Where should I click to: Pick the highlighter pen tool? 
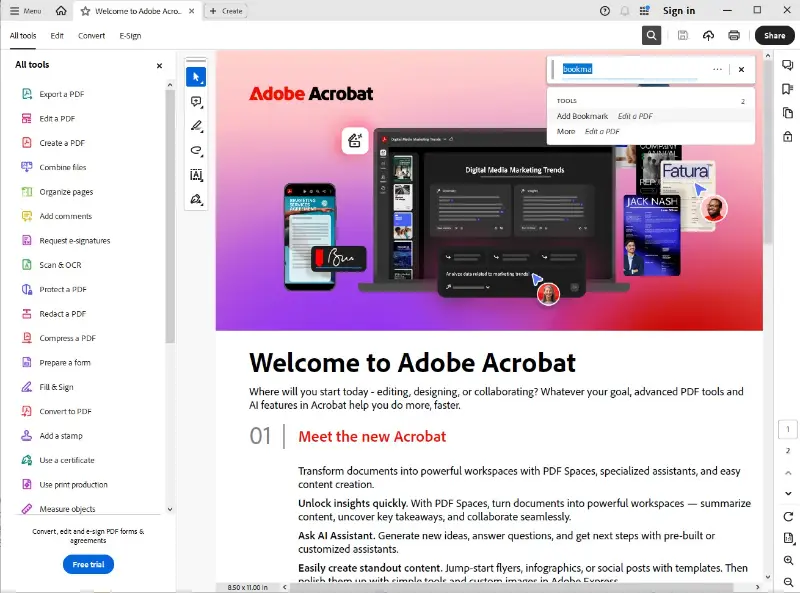(x=196, y=126)
